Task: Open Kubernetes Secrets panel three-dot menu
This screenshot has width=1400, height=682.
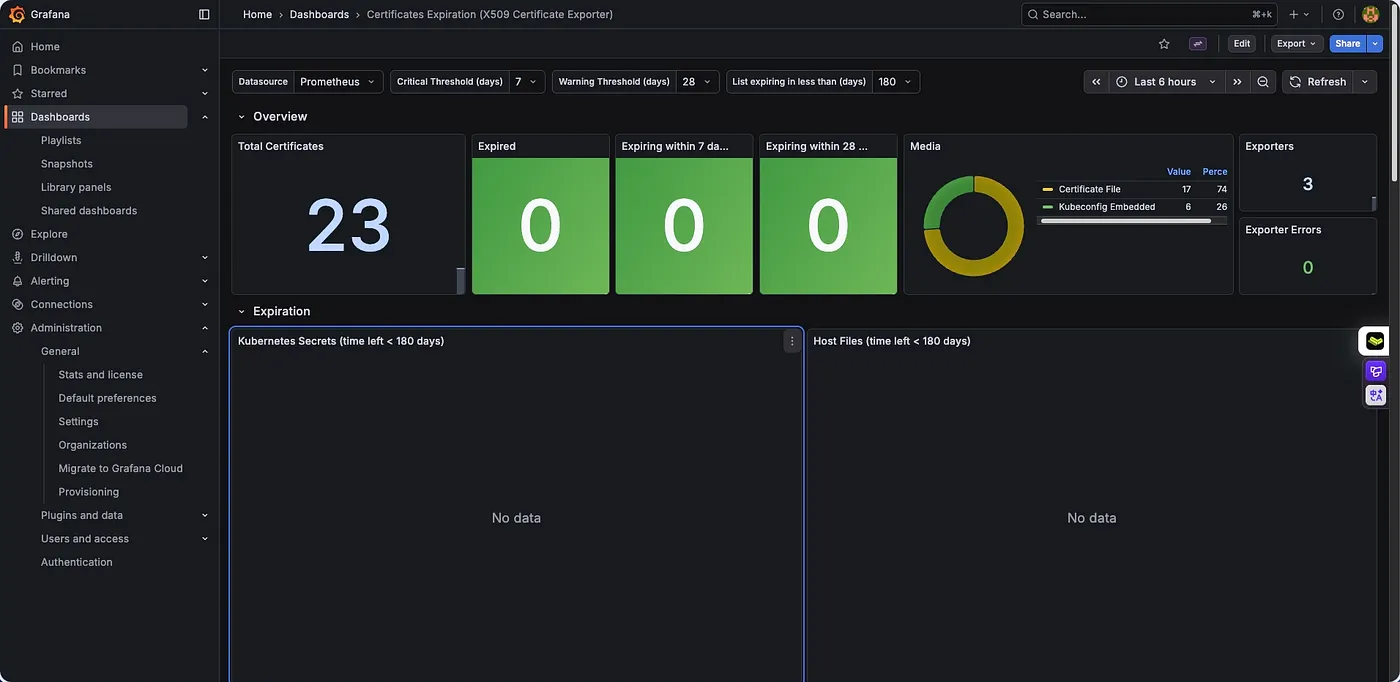Action: 792,341
